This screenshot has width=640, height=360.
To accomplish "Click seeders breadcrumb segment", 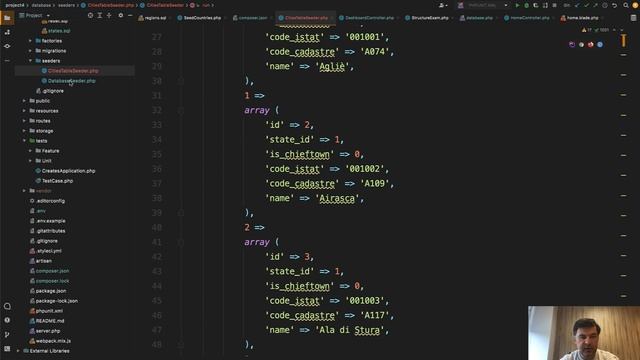I will pyautogui.click(x=66, y=5).
